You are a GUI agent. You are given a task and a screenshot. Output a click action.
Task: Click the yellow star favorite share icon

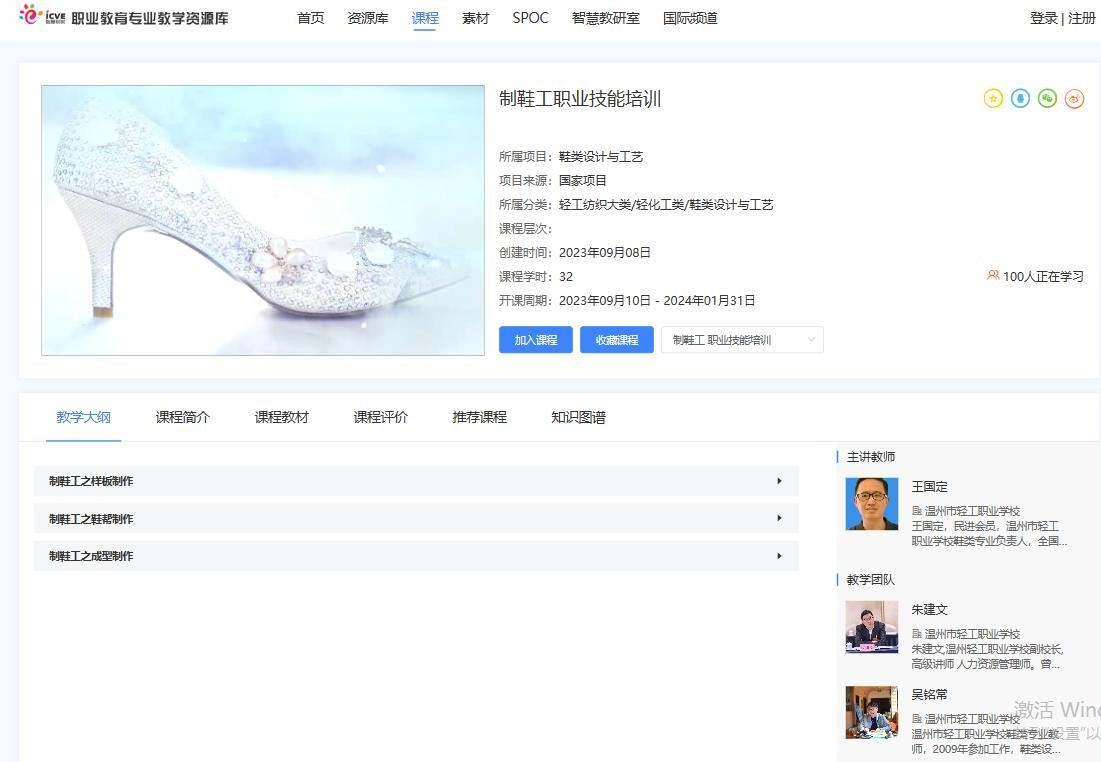[x=993, y=98]
